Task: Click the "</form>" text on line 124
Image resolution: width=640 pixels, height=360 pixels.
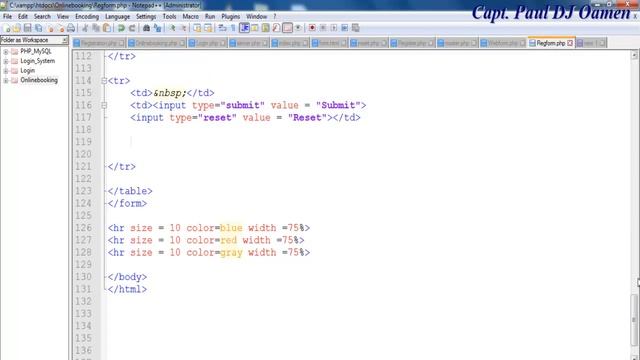Action: click(127, 203)
